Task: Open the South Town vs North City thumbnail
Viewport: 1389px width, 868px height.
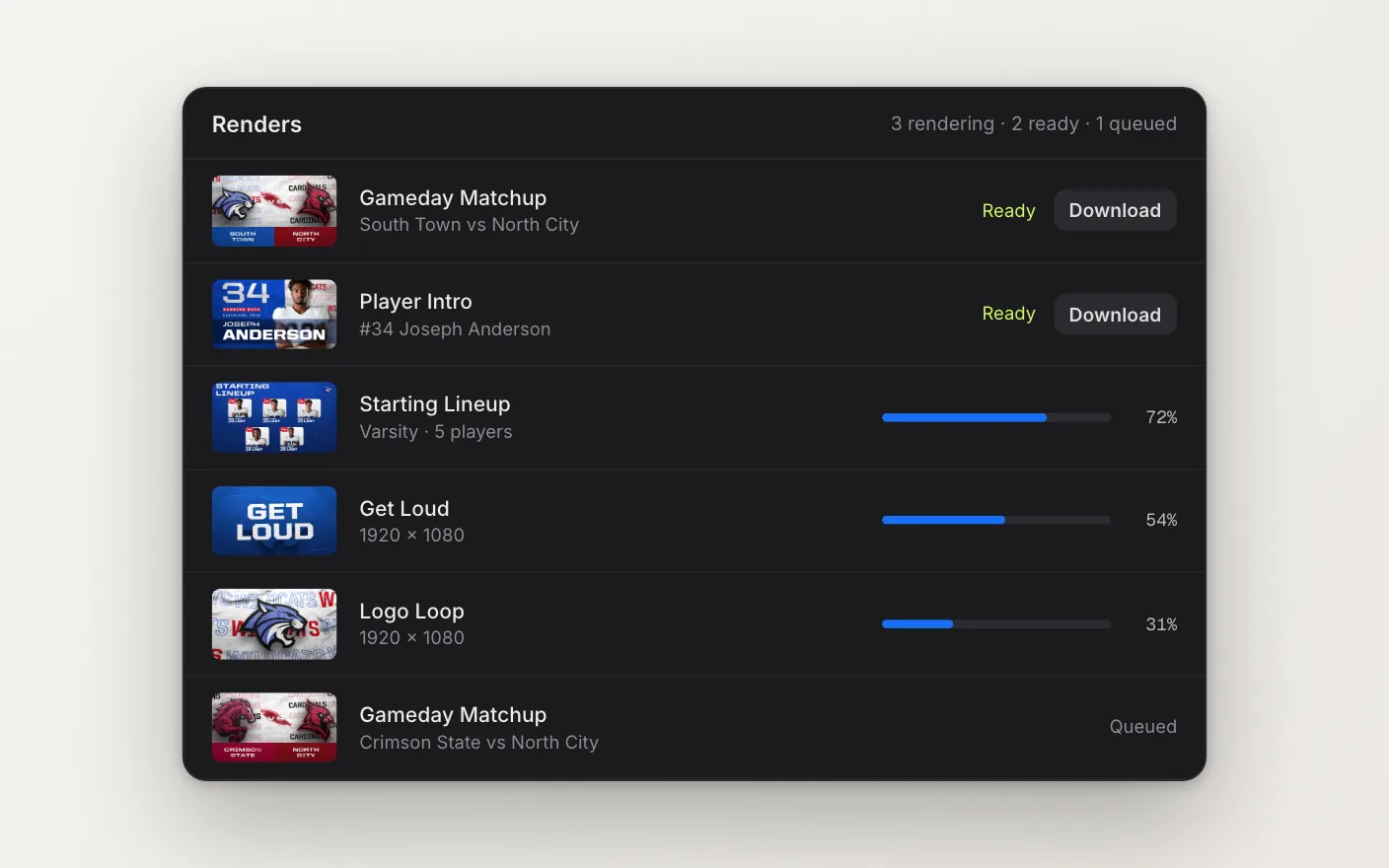Action: click(274, 211)
